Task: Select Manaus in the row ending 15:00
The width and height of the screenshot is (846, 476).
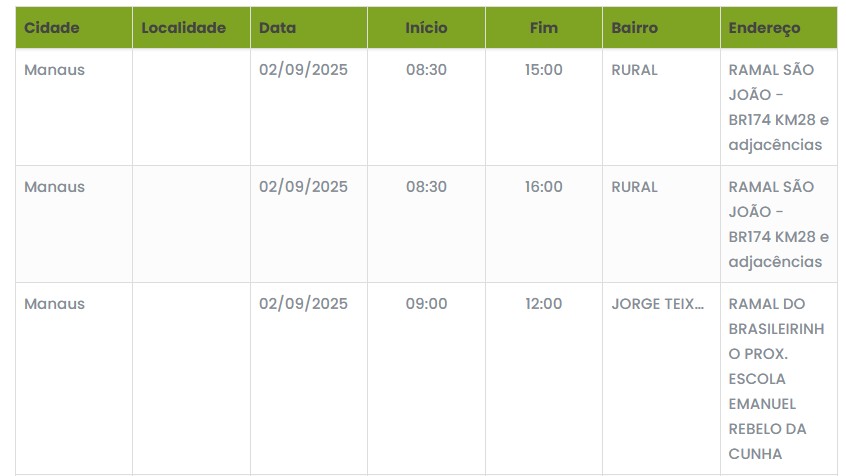Action: [x=55, y=70]
